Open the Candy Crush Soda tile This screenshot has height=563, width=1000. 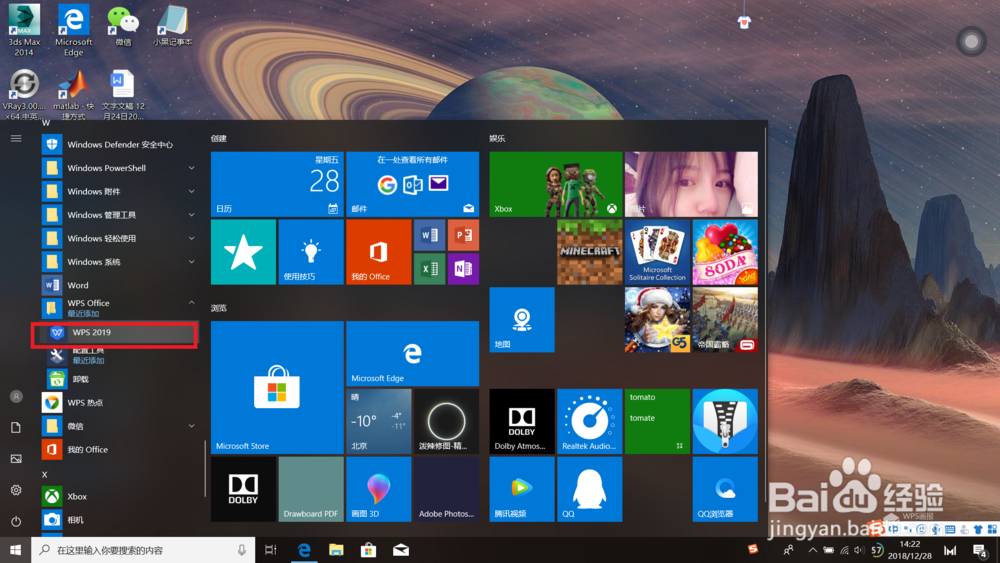[x=725, y=252]
